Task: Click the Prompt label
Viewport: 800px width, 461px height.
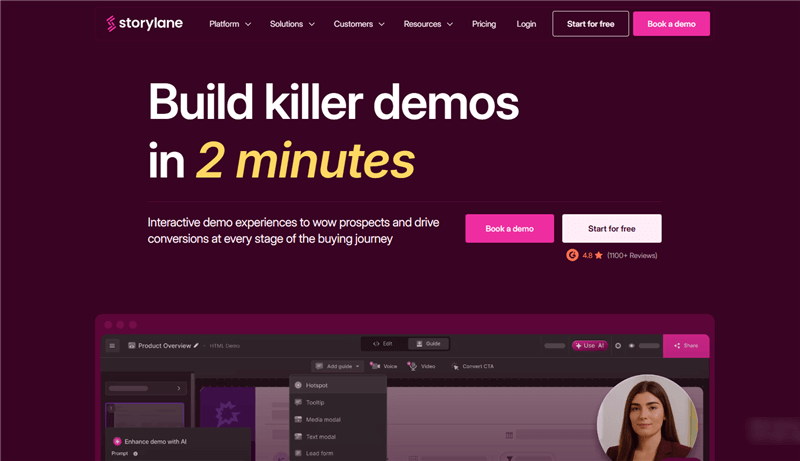Action: (x=119, y=453)
